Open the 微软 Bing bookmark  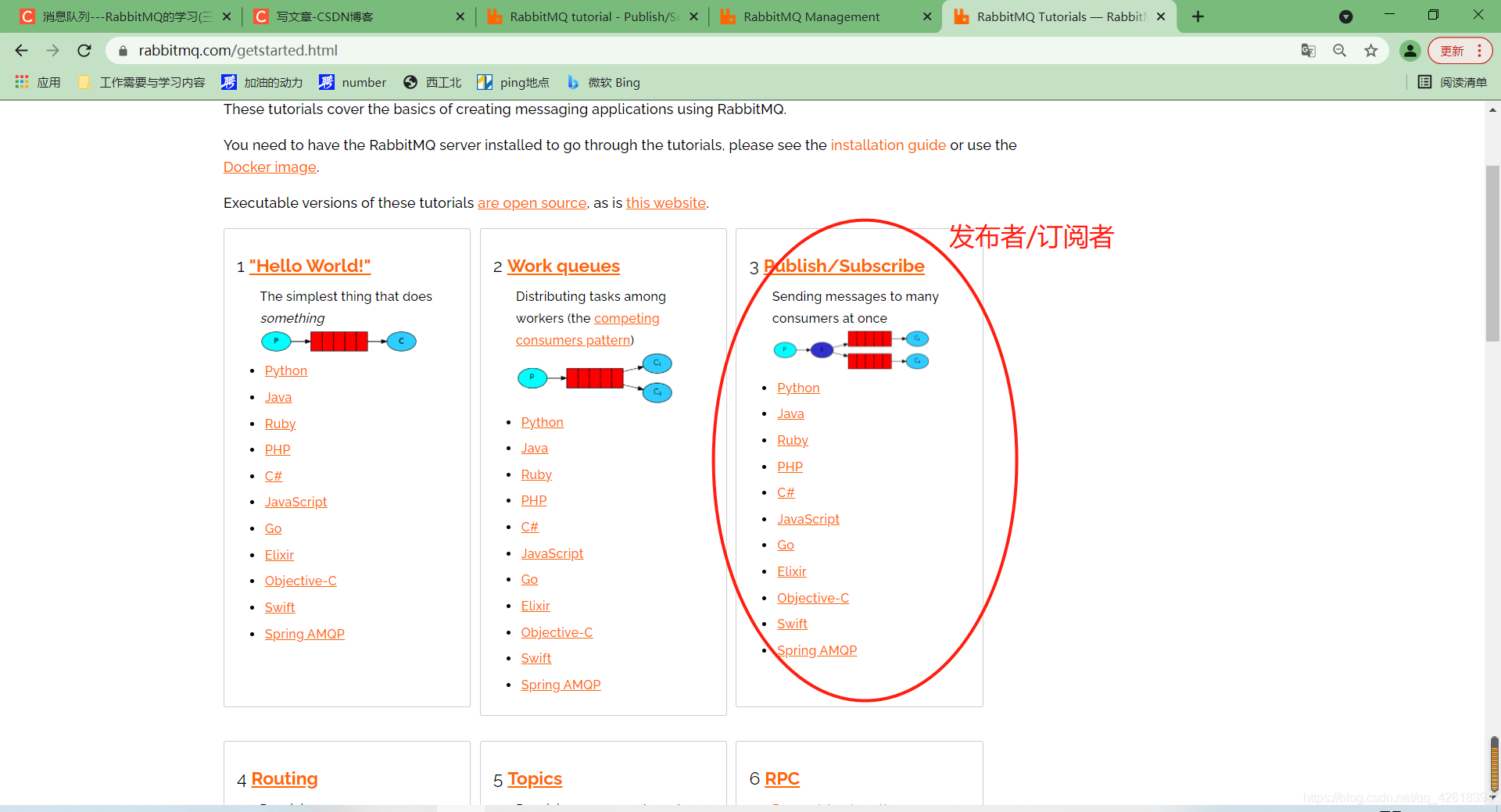pyautogui.click(x=603, y=82)
